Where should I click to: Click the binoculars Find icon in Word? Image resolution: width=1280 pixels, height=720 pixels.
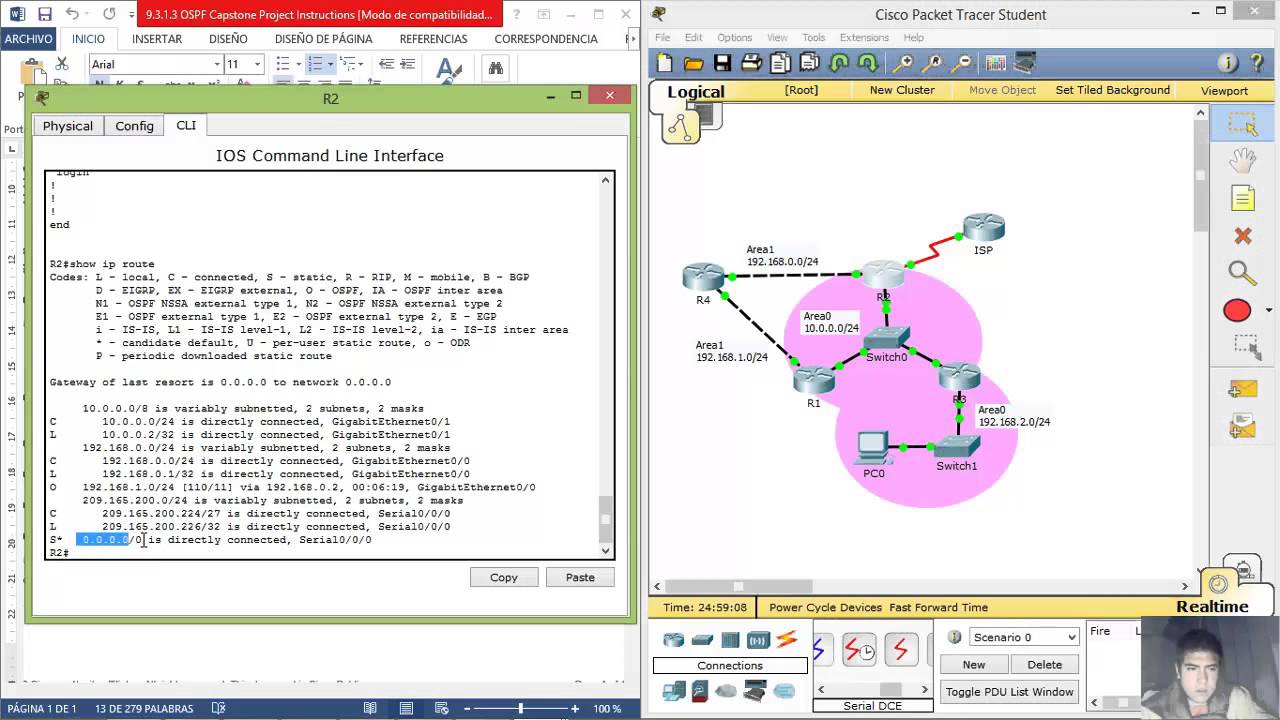[x=495, y=68]
